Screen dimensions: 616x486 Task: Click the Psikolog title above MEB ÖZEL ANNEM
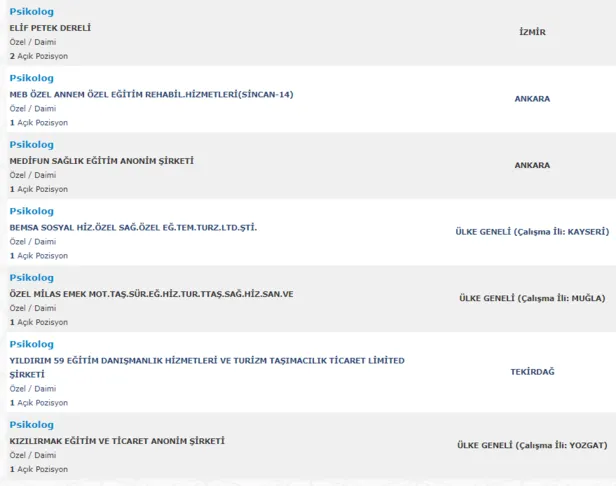pos(31,78)
